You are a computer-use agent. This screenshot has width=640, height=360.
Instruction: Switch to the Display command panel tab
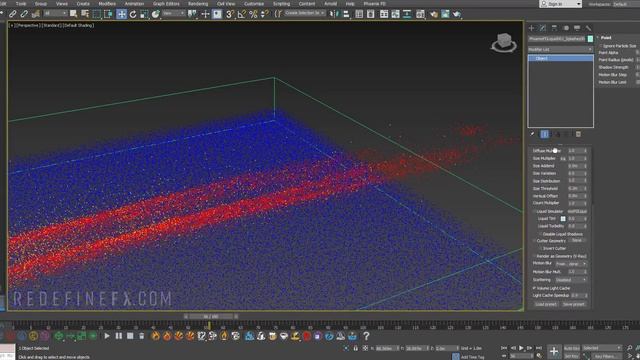[577, 28]
